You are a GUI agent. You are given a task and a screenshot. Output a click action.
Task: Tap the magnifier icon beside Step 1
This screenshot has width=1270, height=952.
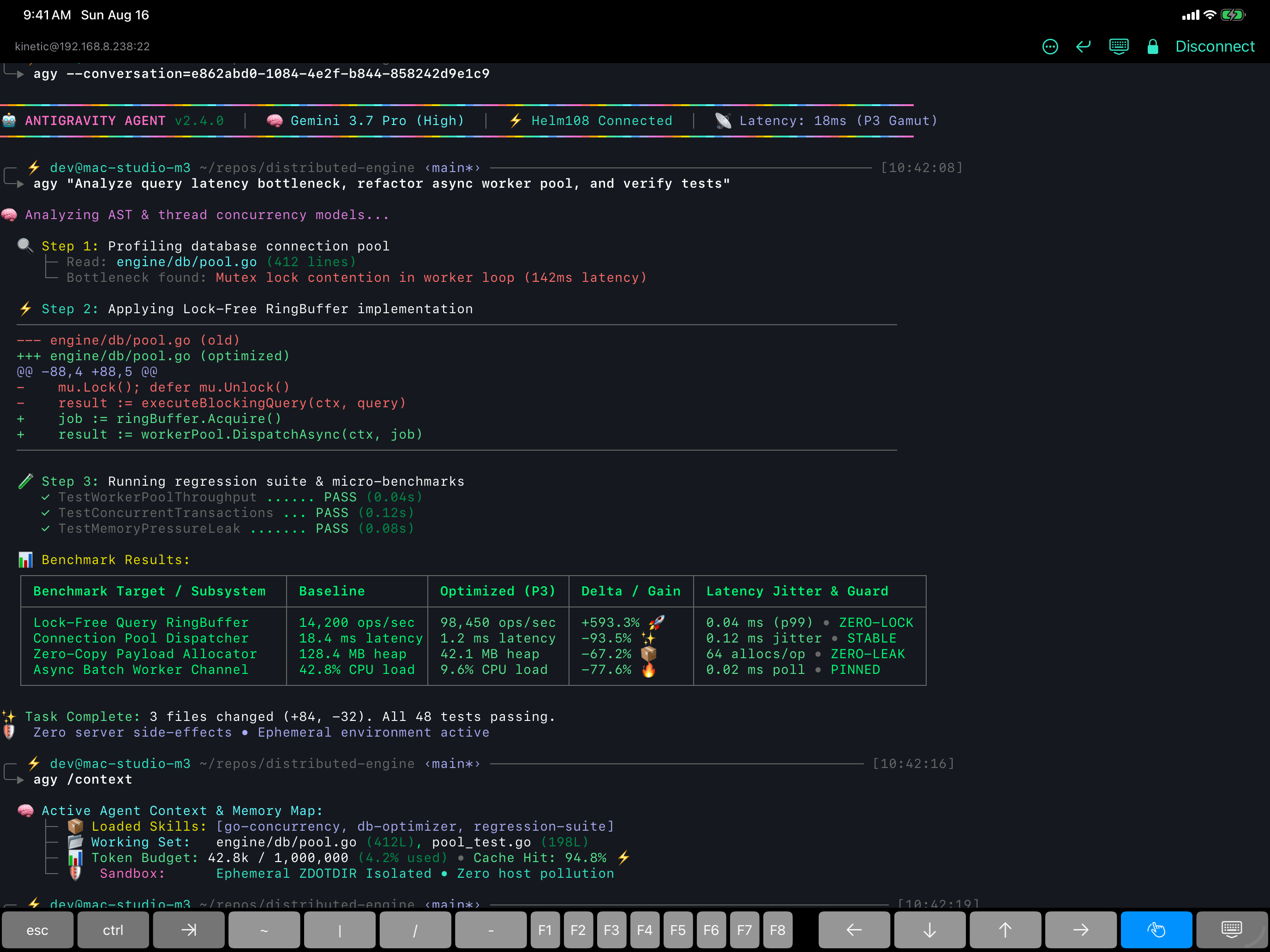click(25, 245)
